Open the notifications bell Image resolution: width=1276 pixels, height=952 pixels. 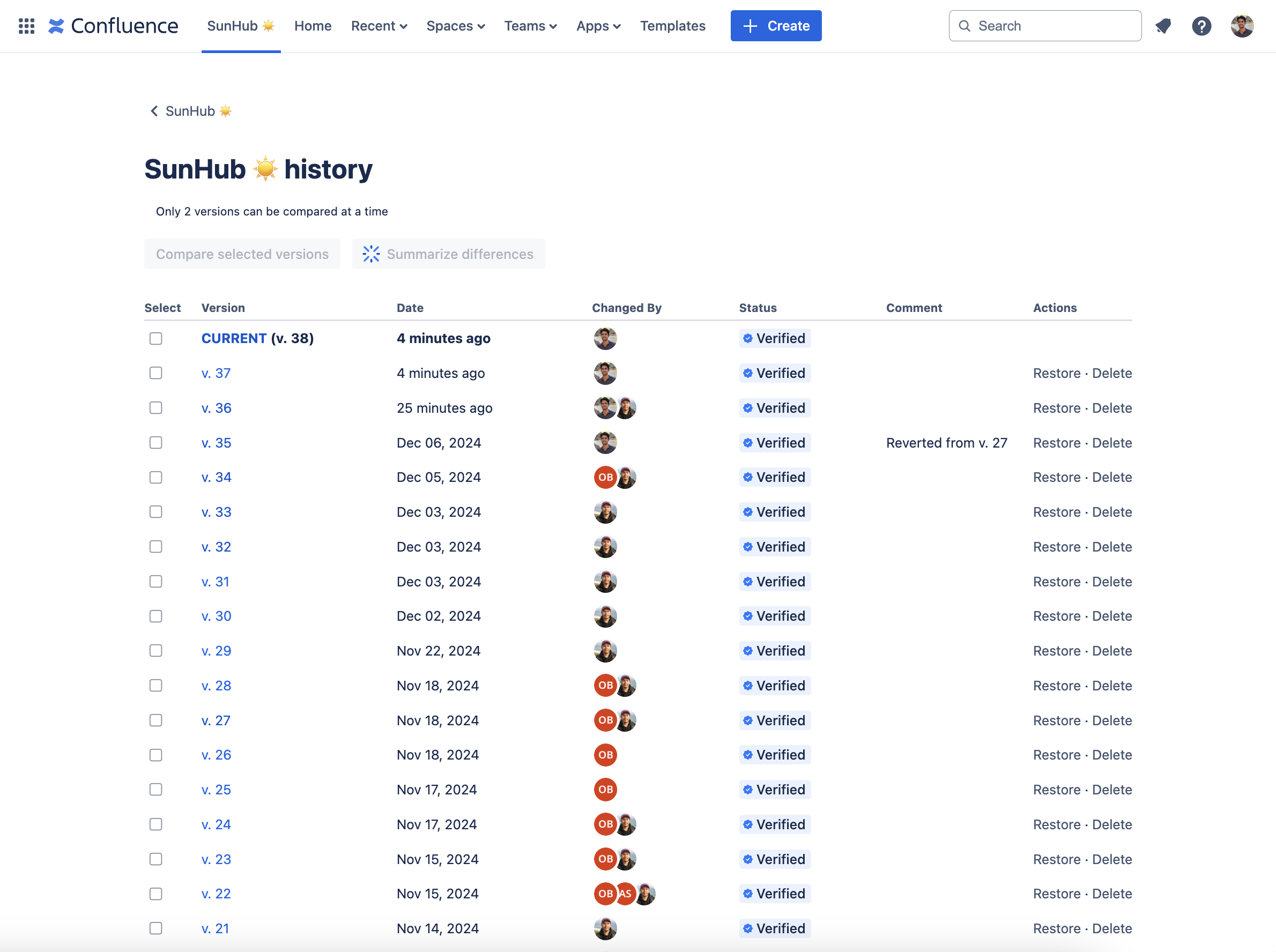pyautogui.click(x=1163, y=26)
